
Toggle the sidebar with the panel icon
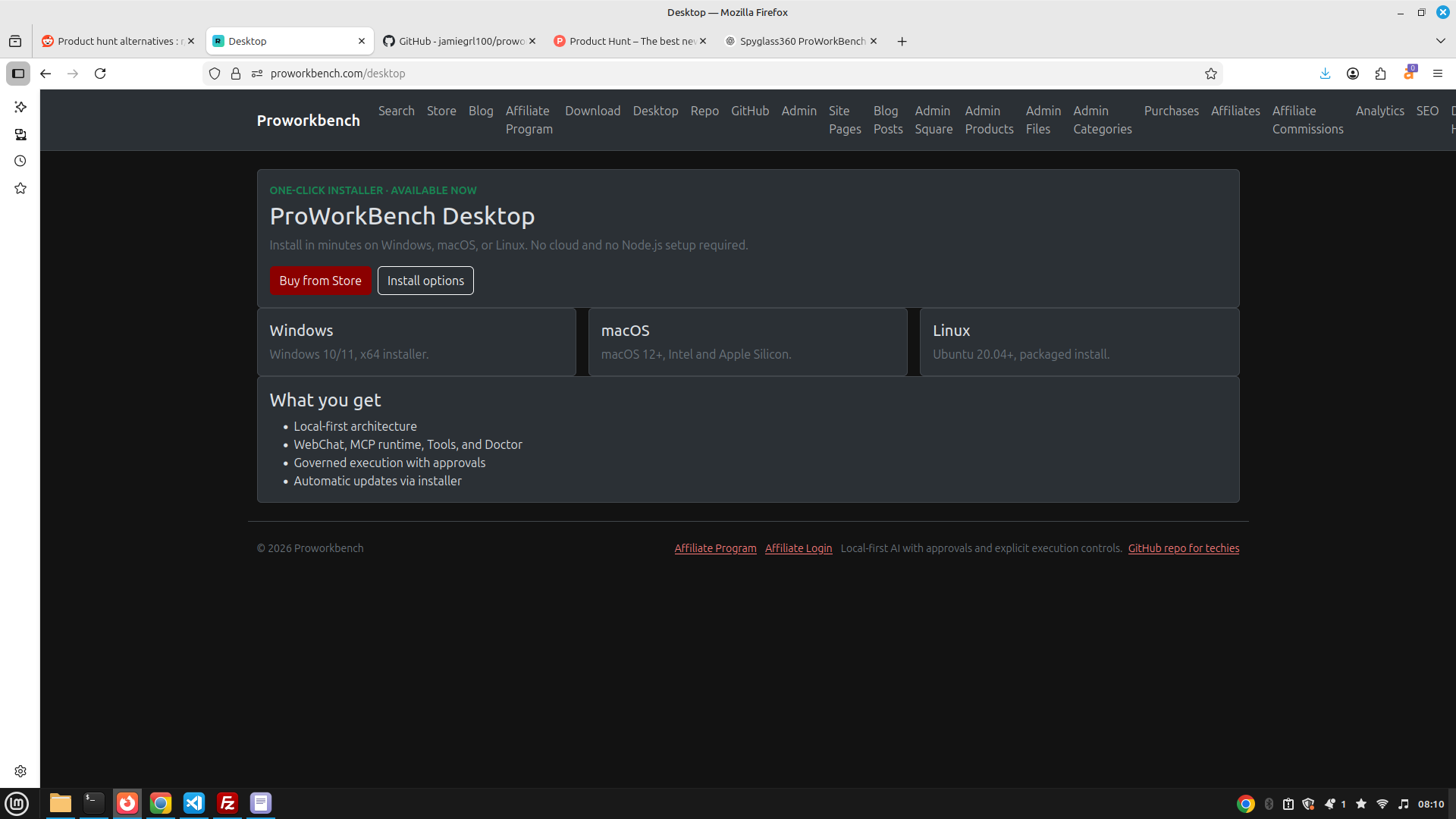(18, 73)
